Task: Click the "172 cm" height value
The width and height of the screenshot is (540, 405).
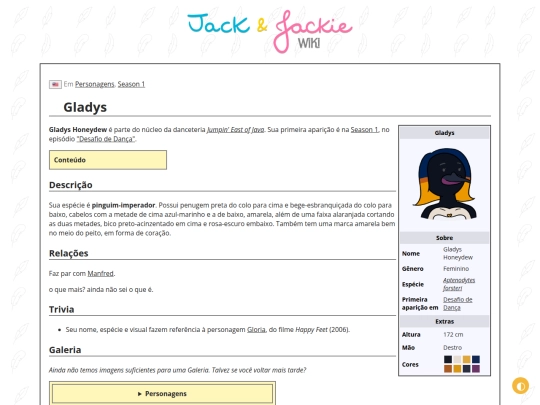Action: [453, 334]
